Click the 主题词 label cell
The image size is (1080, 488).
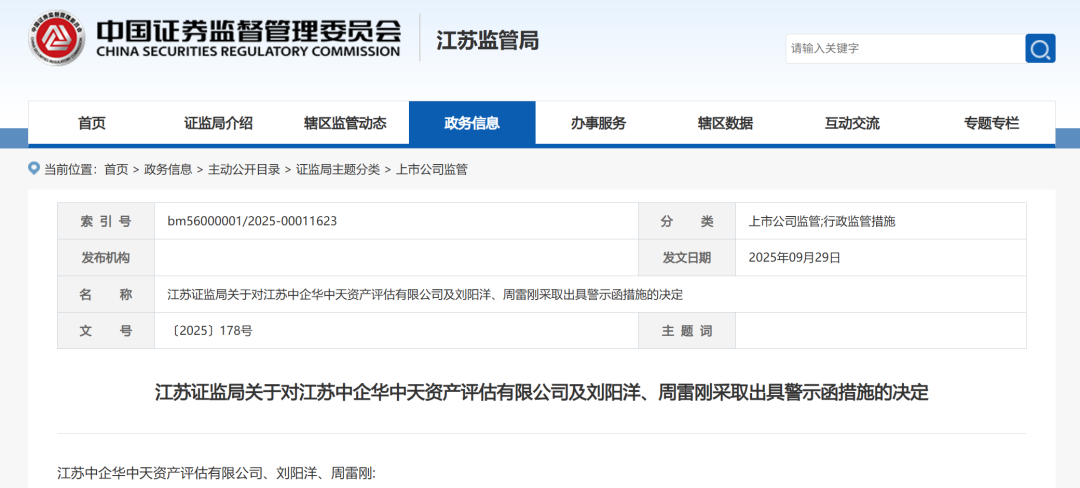point(687,330)
